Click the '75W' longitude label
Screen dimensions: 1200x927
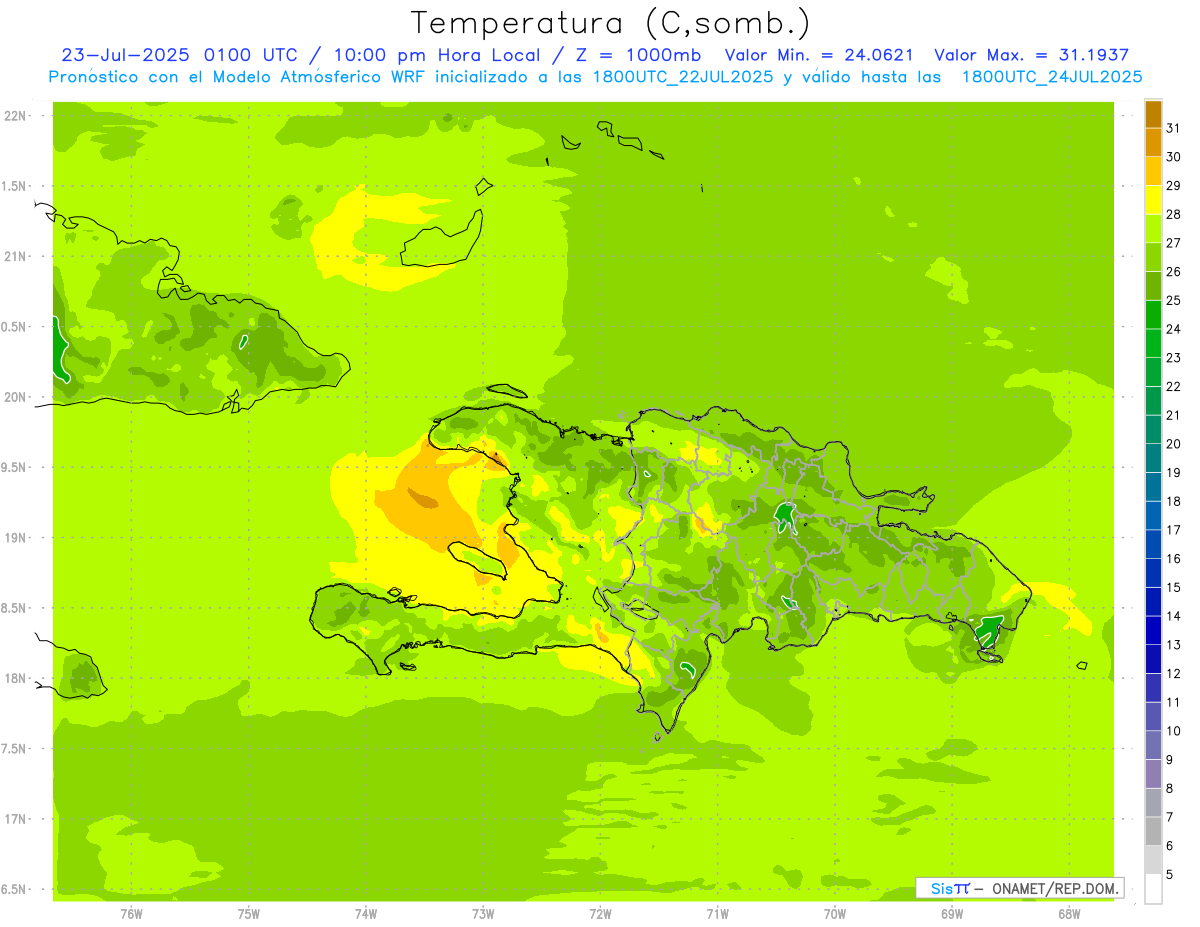249,913
